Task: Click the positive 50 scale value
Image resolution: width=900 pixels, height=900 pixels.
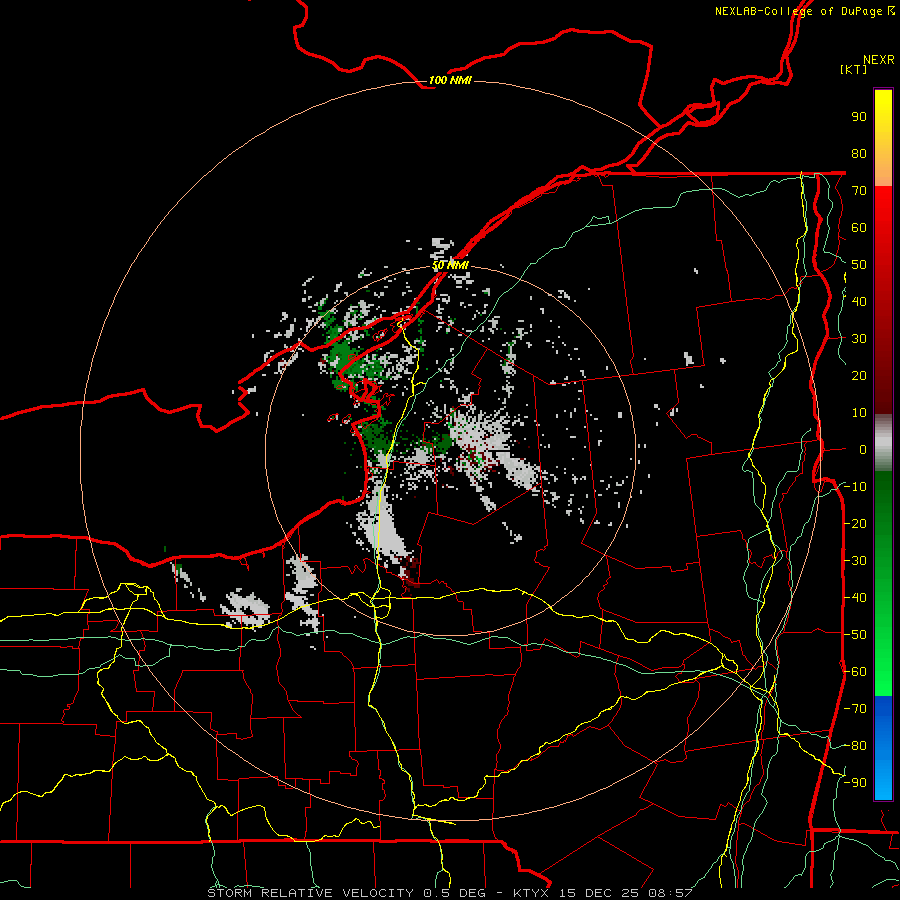Action: click(859, 265)
